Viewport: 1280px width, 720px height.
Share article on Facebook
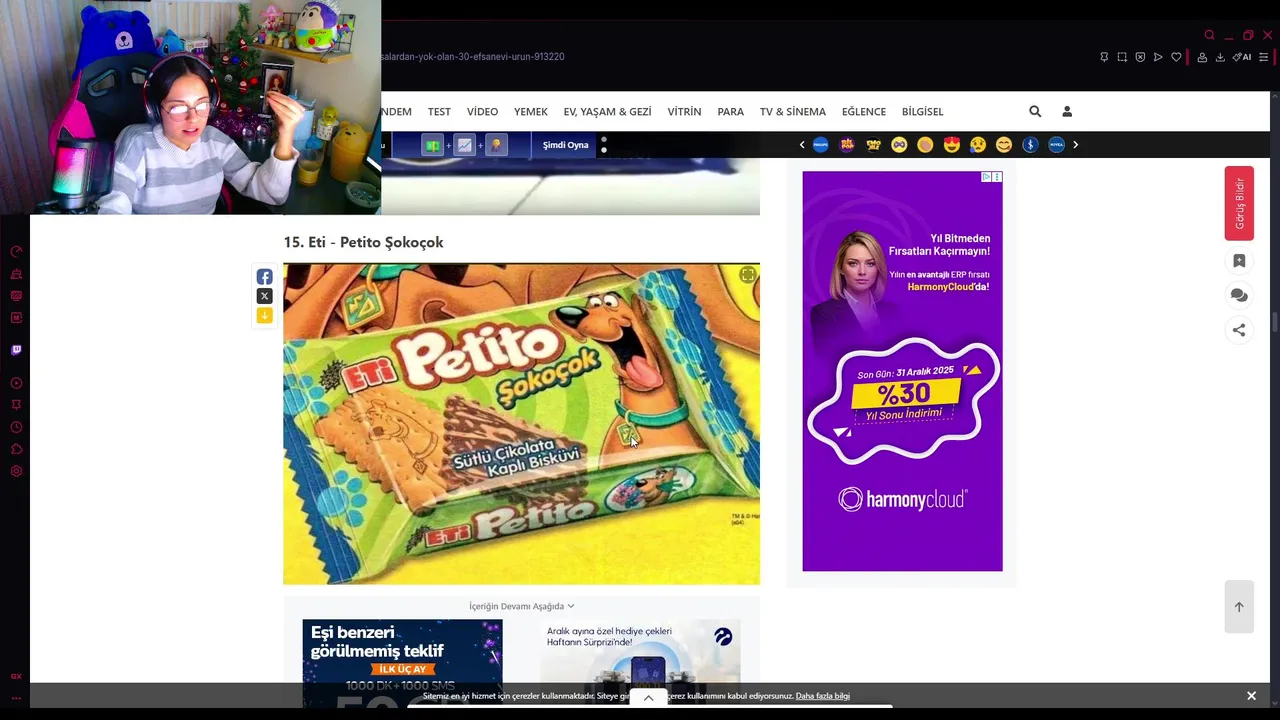(264, 277)
